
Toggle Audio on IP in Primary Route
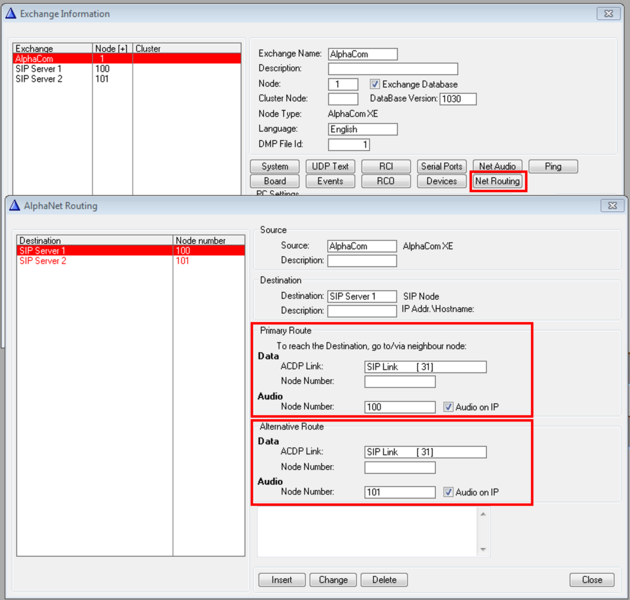(448, 407)
